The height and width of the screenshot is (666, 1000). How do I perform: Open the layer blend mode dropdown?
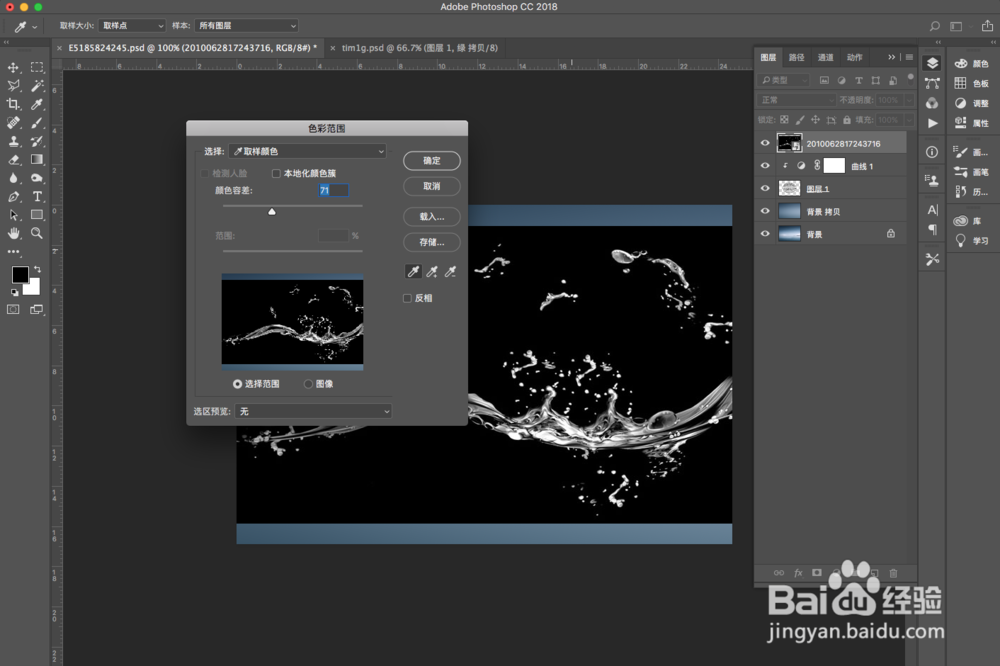tap(797, 100)
